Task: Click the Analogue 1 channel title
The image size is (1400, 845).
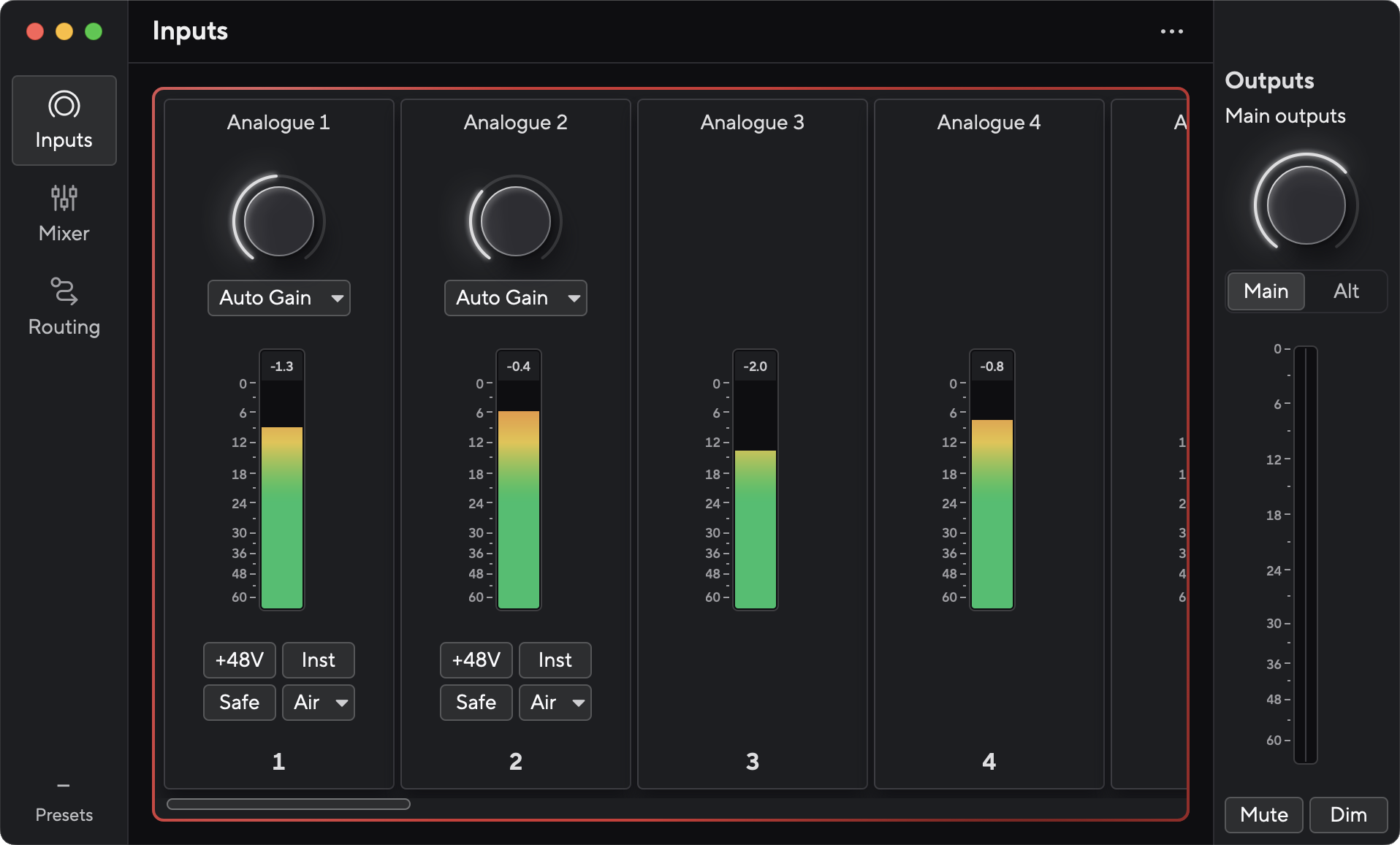Action: tap(279, 122)
